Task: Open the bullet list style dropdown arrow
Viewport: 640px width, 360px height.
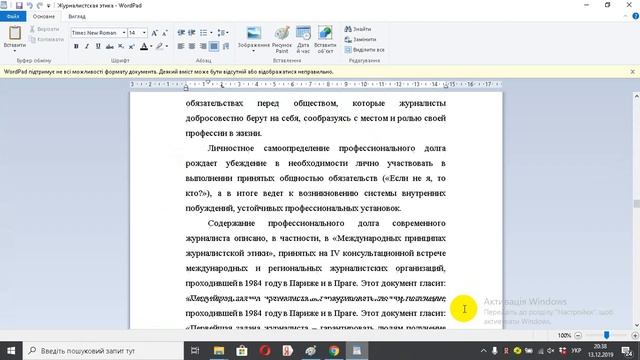Action: tap(211, 33)
